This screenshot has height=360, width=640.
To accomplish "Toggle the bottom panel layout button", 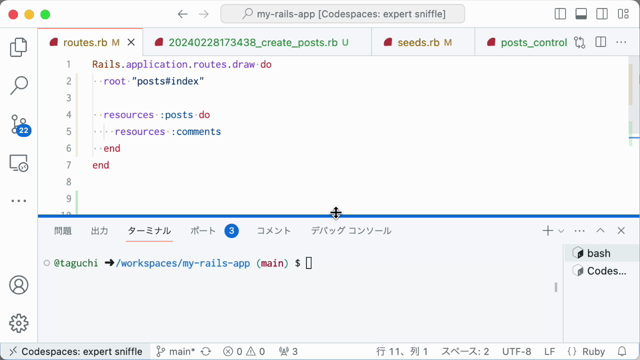I will pyautogui.click(x=581, y=14).
